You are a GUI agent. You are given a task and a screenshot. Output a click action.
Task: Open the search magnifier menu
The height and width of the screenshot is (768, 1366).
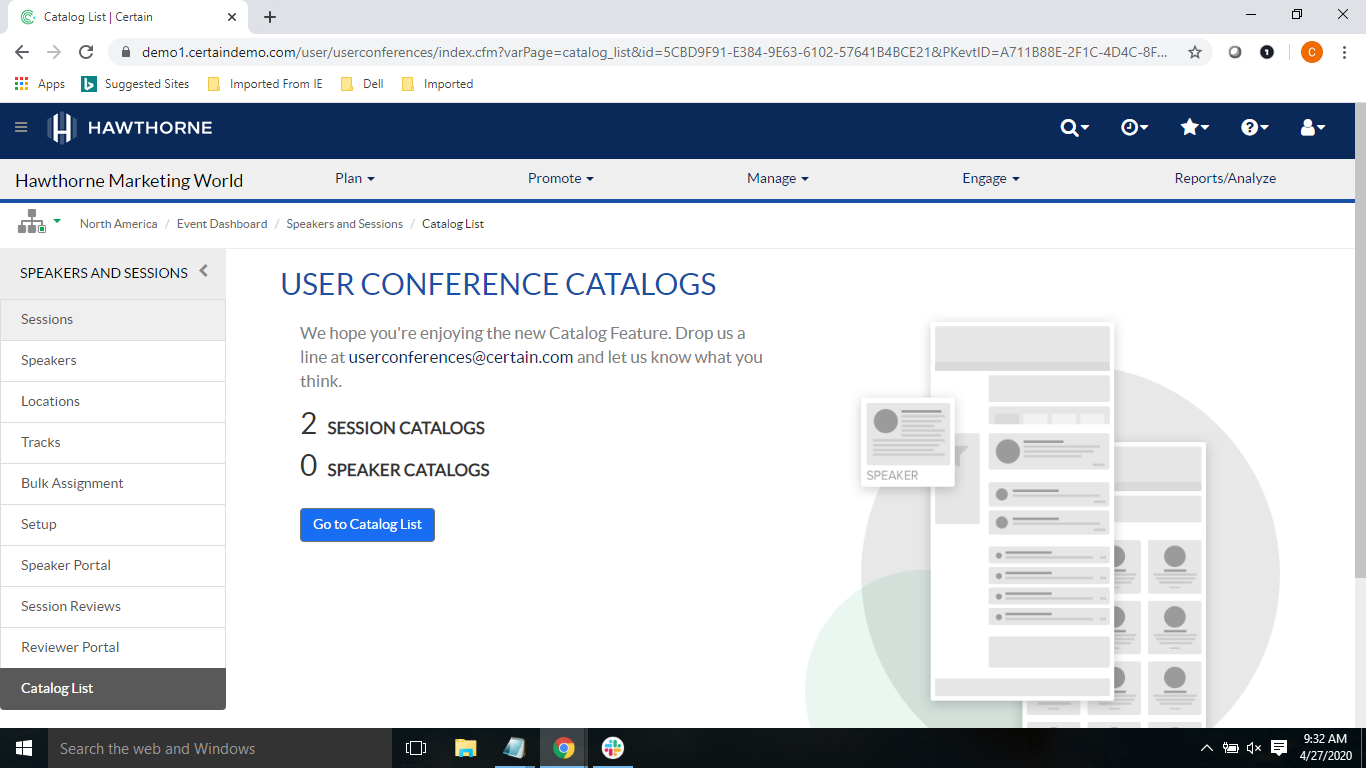click(1074, 128)
